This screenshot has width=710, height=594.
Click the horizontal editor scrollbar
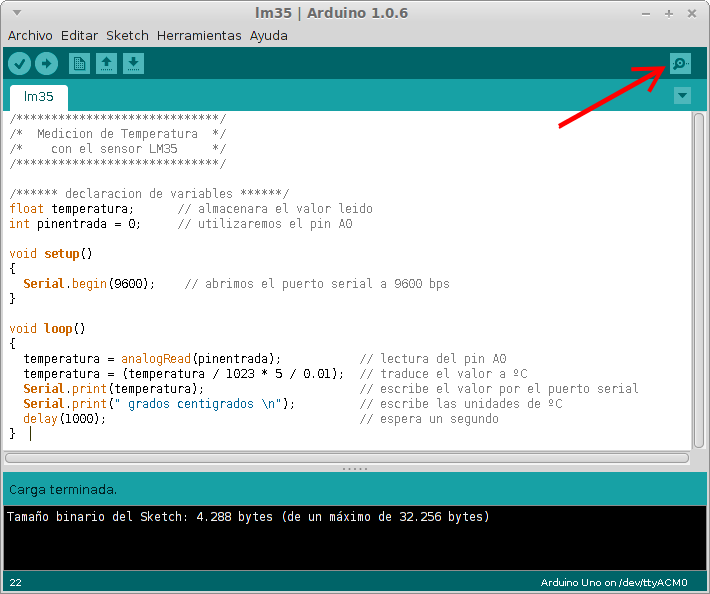[347, 458]
